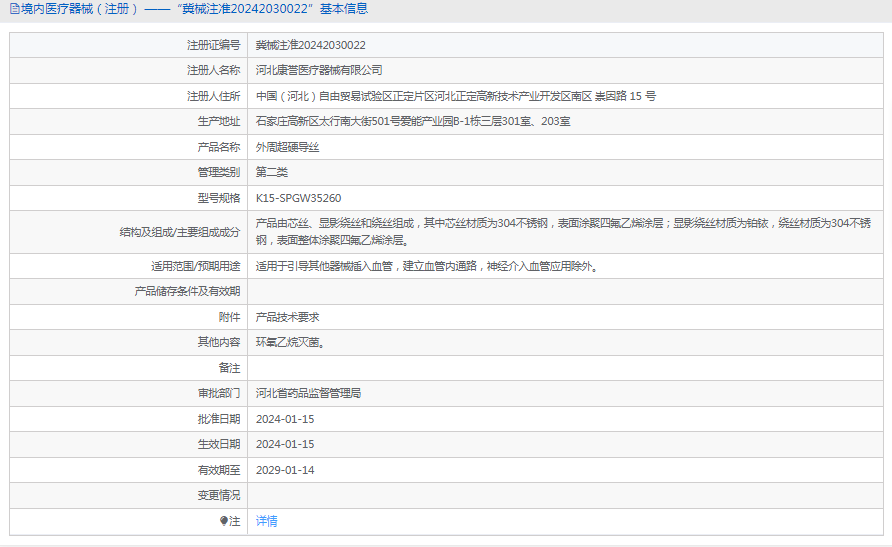This screenshot has height=547, width=892.
Task: Click the 注册证编号 label
Action: coord(213,45)
